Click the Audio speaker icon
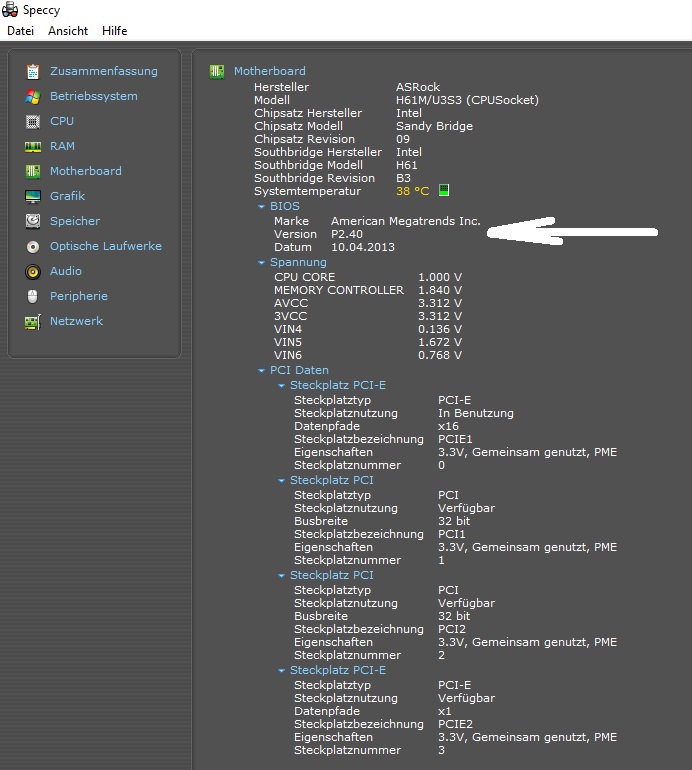 click(33, 272)
